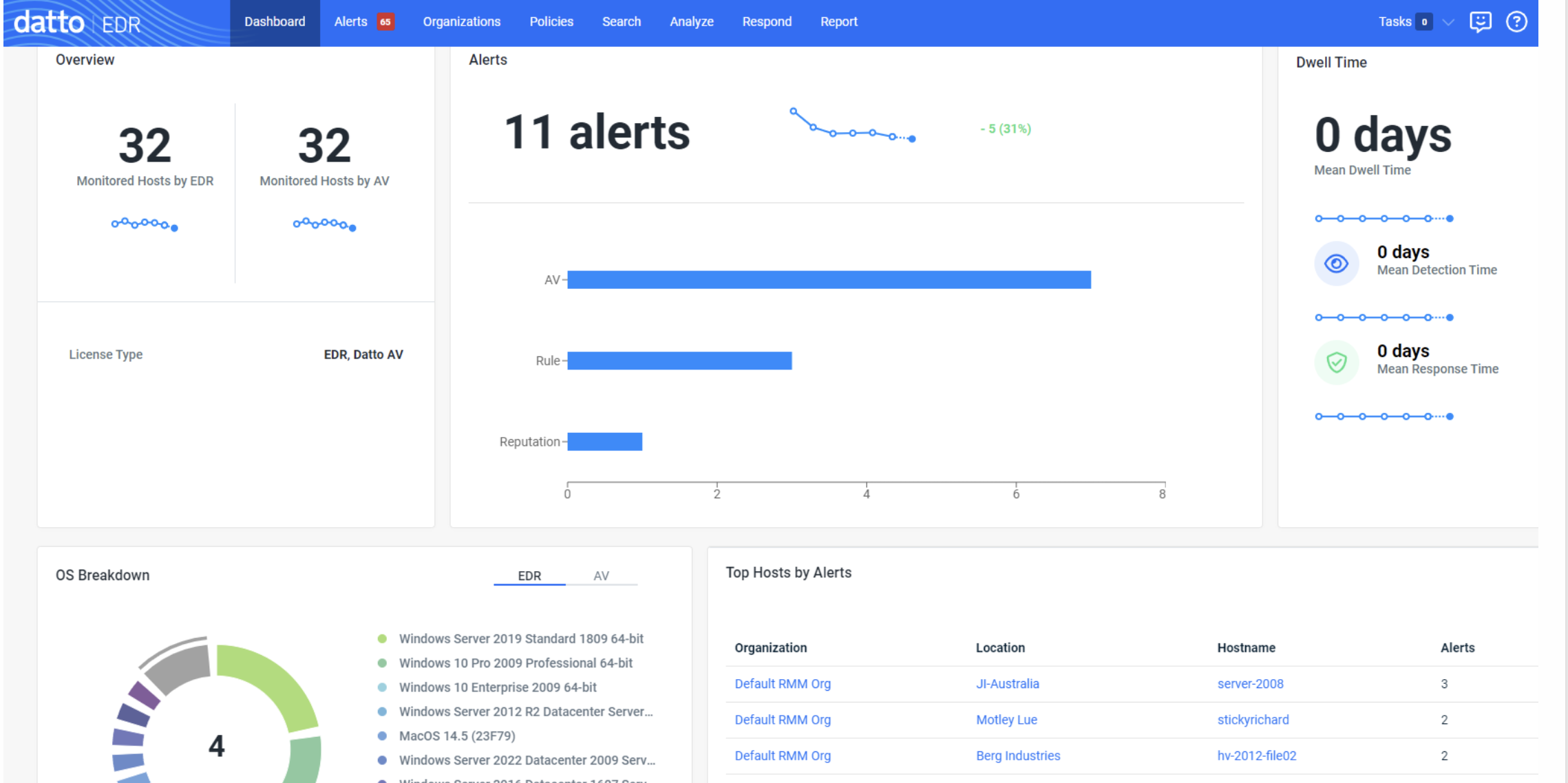Click the Windows 10 Pro 2009 Professional 64-bit label
The width and height of the screenshot is (1568, 783).
(x=516, y=663)
